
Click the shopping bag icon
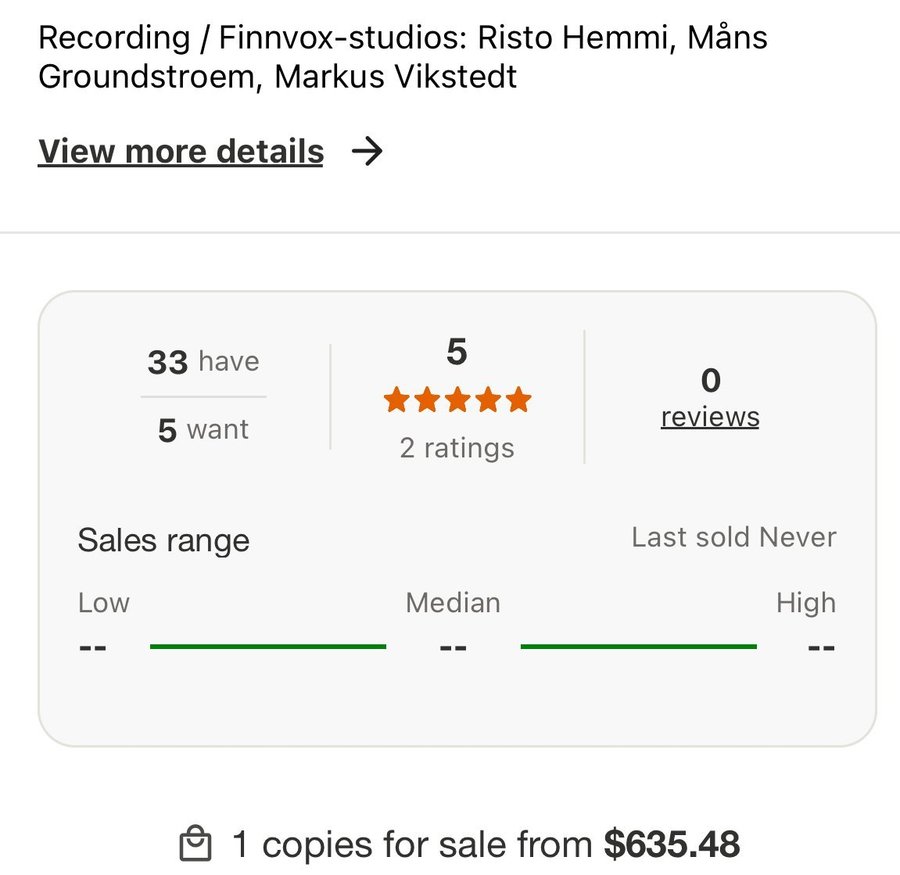click(x=195, y=845)
